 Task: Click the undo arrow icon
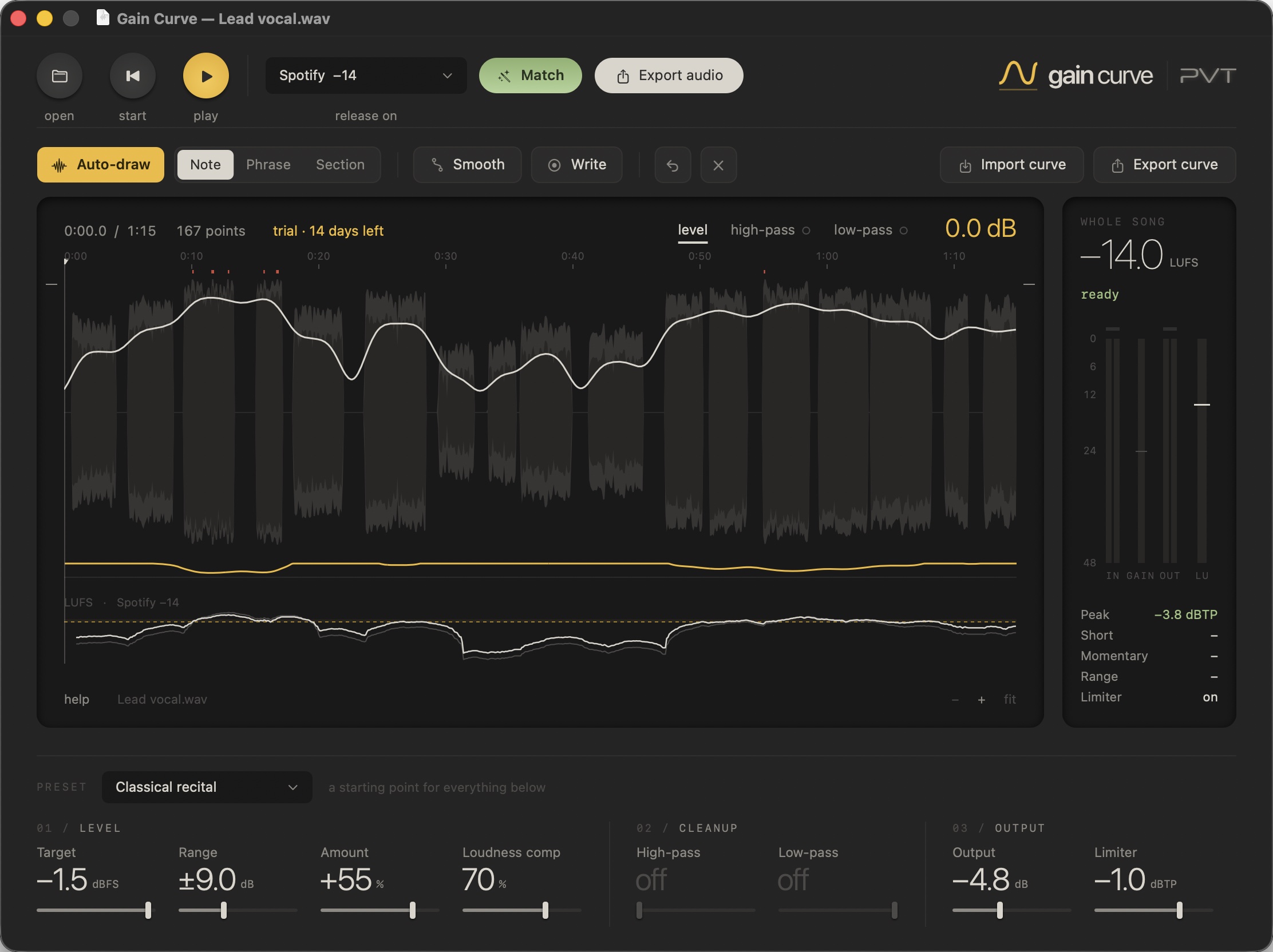click(672, 165)
